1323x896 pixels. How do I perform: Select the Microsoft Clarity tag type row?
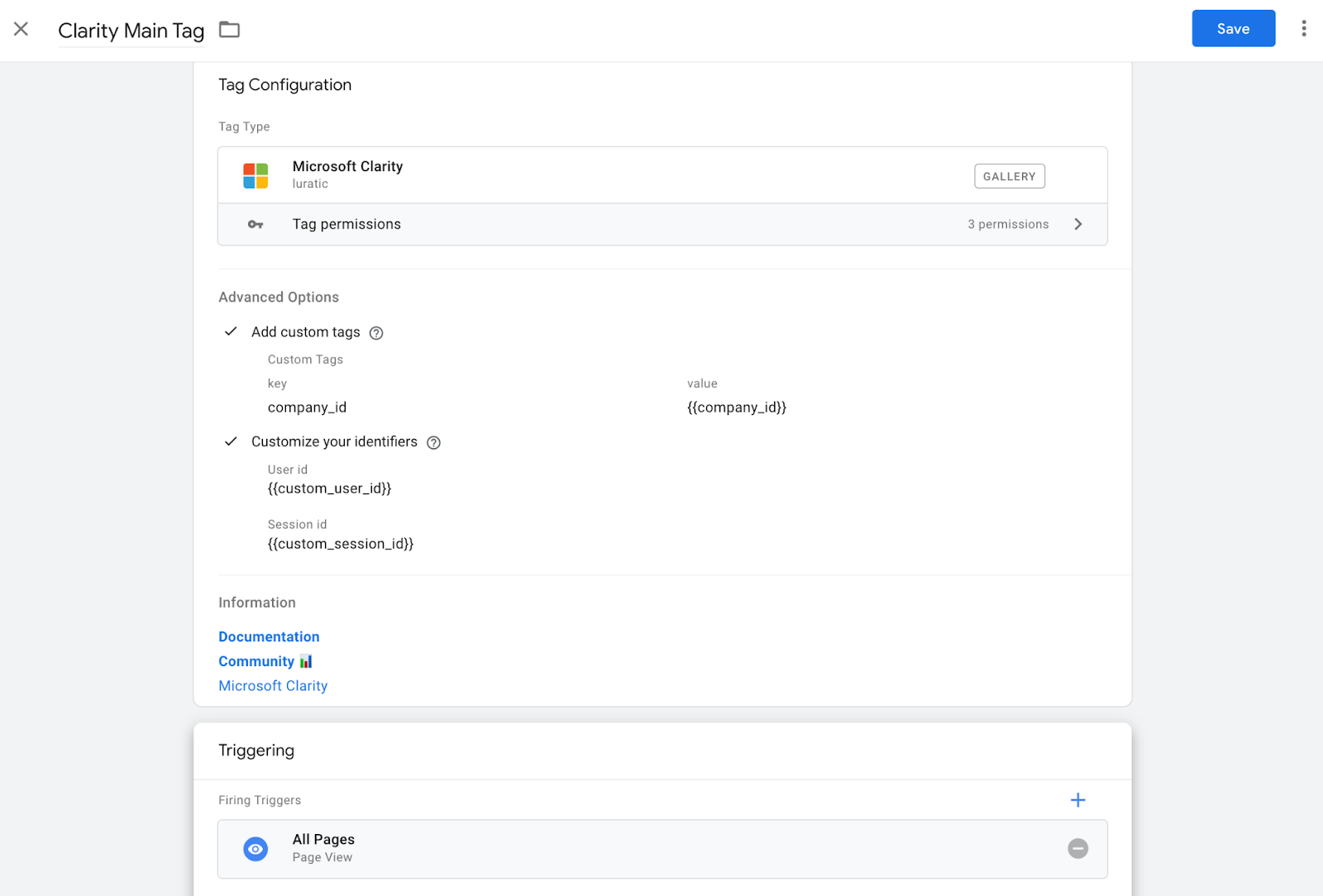(x=662, y=175)
